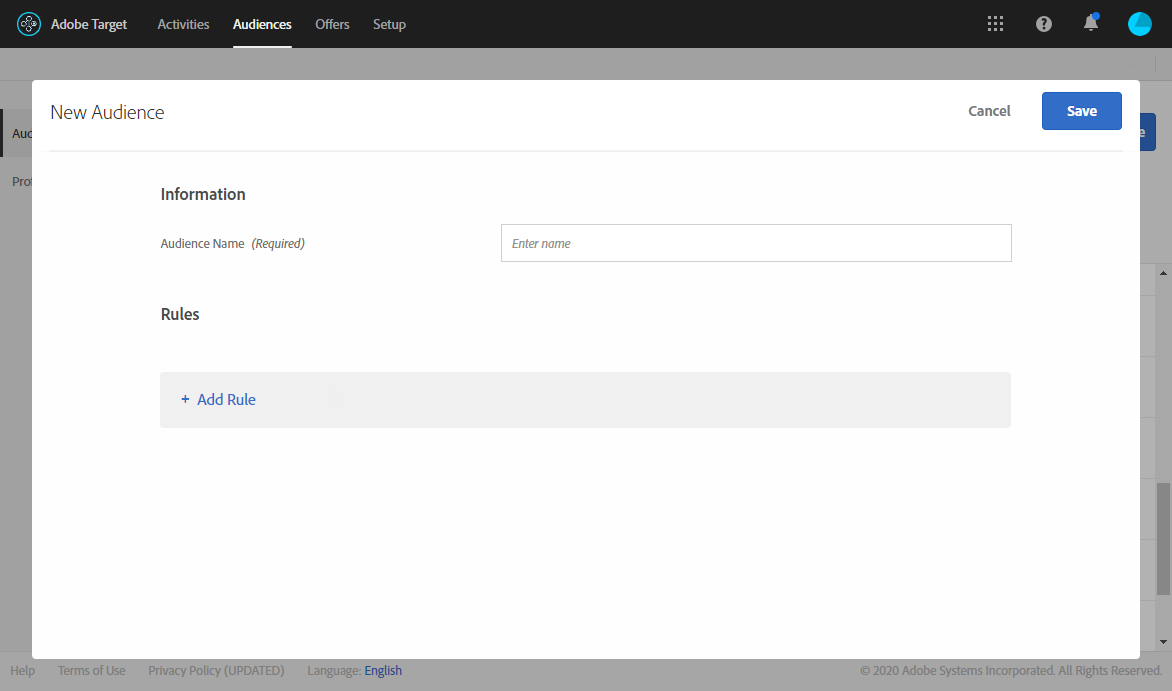This screenshot has width=1172, height=691.
Task: Open the user profile avatar
Action: pos(1139,24)
